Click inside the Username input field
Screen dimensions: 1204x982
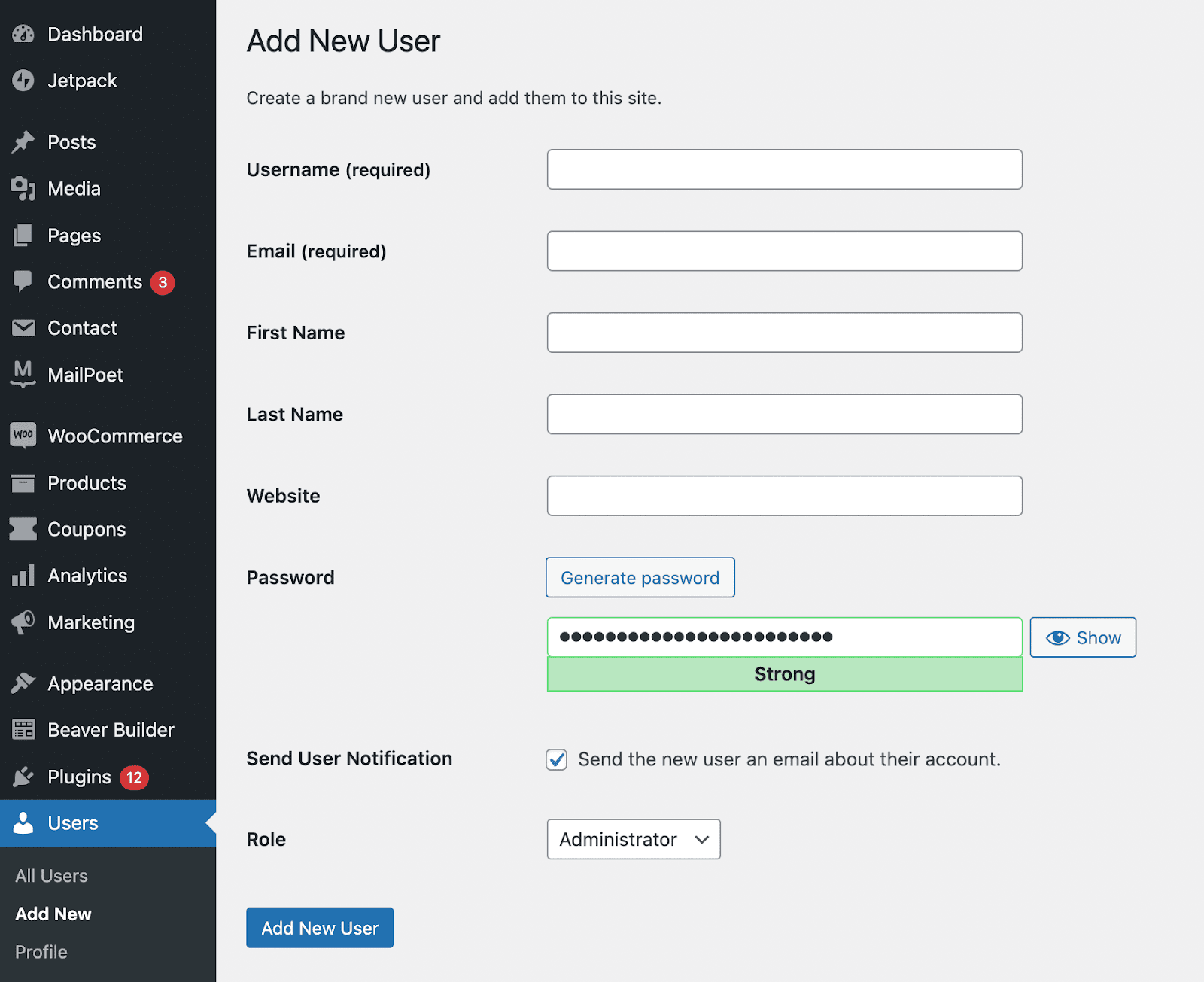(784, 169)
